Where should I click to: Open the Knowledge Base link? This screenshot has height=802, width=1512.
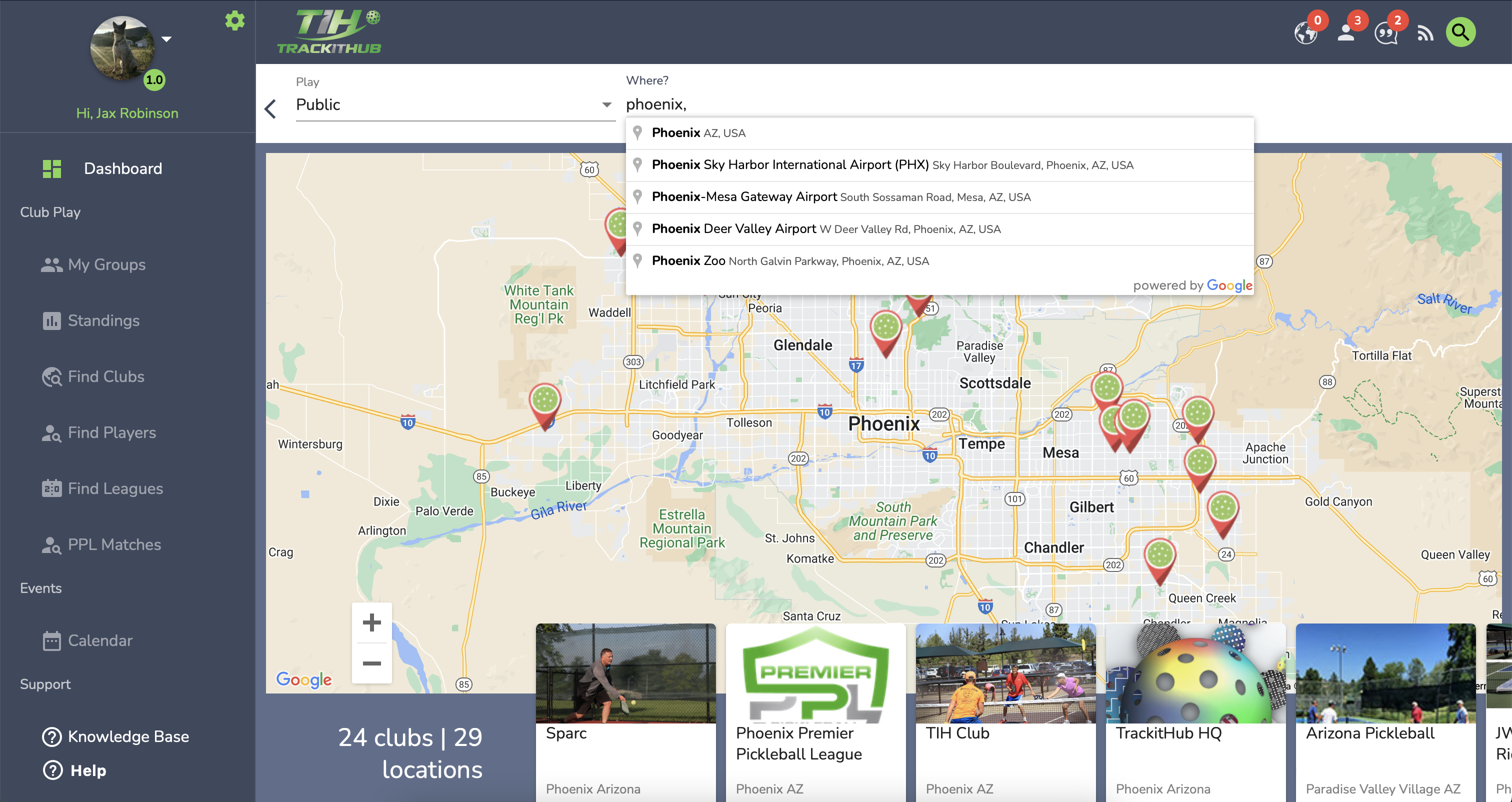(128, 737)
